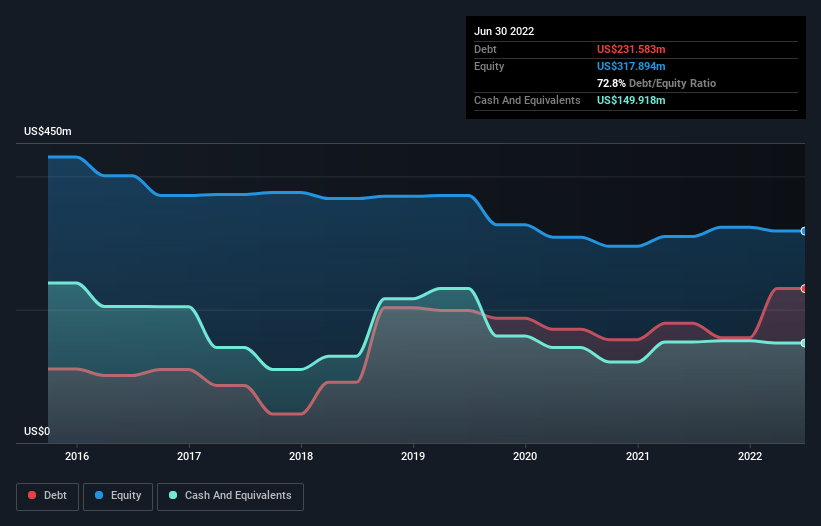821x526 pixels.
Task: Click the Debt label in tooltip
Action: point(485,49)
